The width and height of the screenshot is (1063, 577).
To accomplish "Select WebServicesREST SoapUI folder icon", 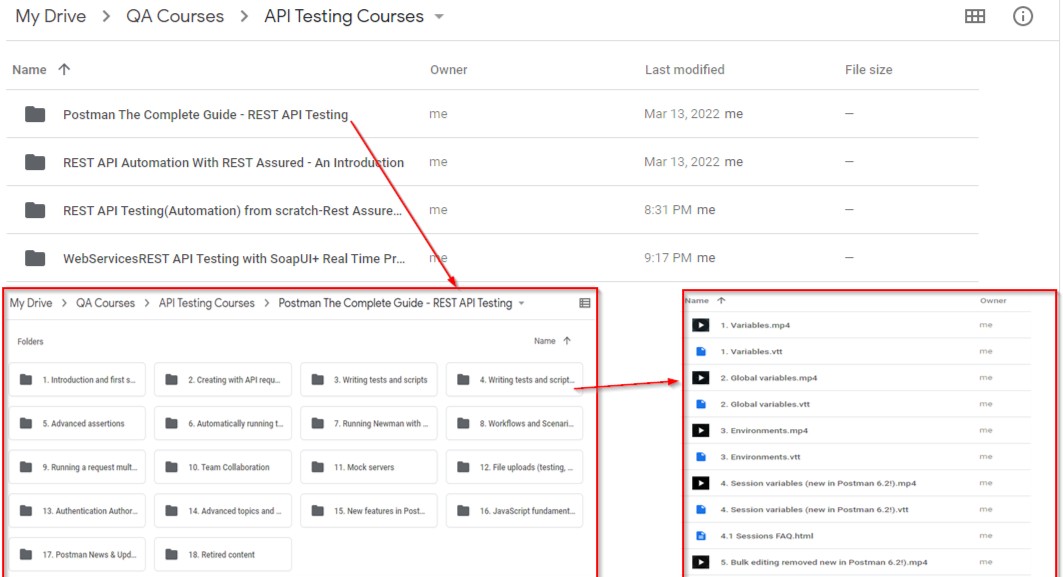I will 35,258.
